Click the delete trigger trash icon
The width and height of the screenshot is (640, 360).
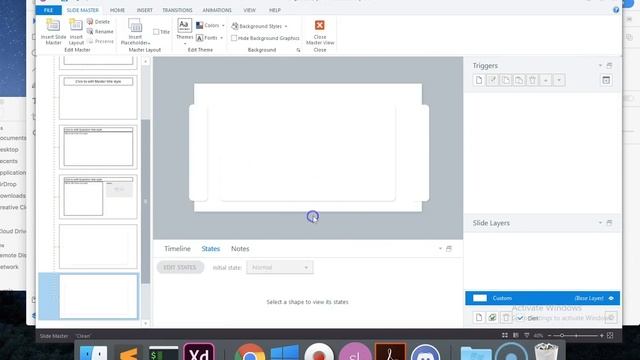pyautogui.click(x=532, y=80)
